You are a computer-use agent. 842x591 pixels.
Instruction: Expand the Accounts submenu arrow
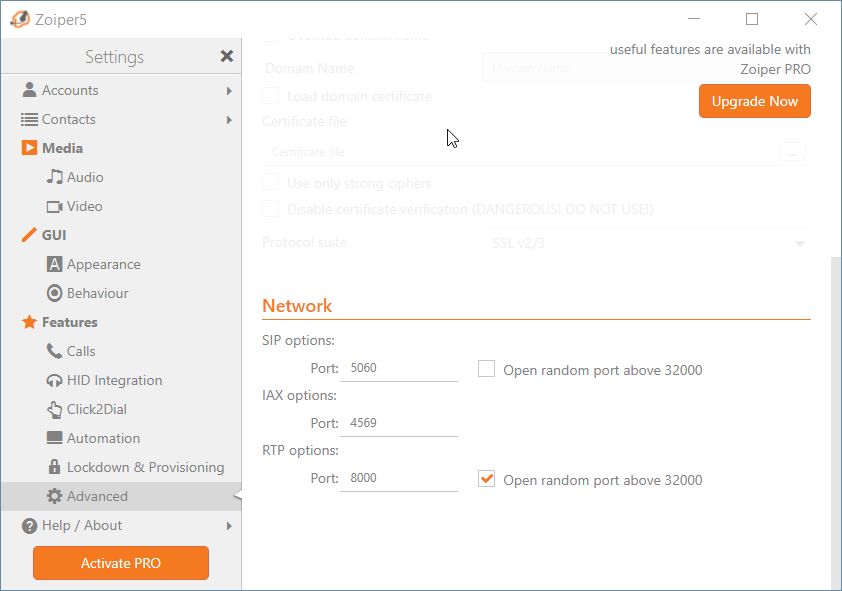click(x=229, y=91)
